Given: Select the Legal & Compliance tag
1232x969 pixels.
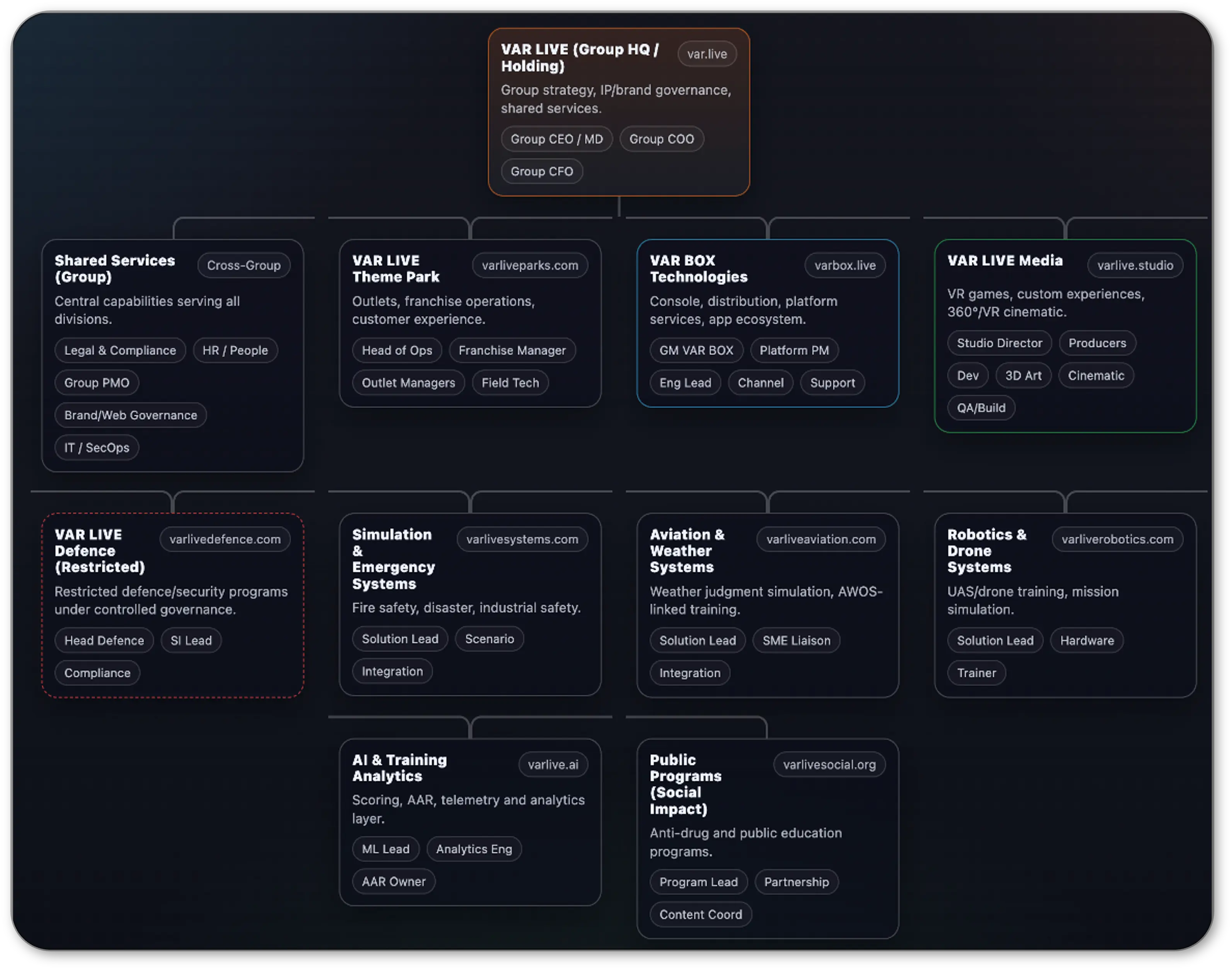Looking at the screenshot, I should point(120,351).
